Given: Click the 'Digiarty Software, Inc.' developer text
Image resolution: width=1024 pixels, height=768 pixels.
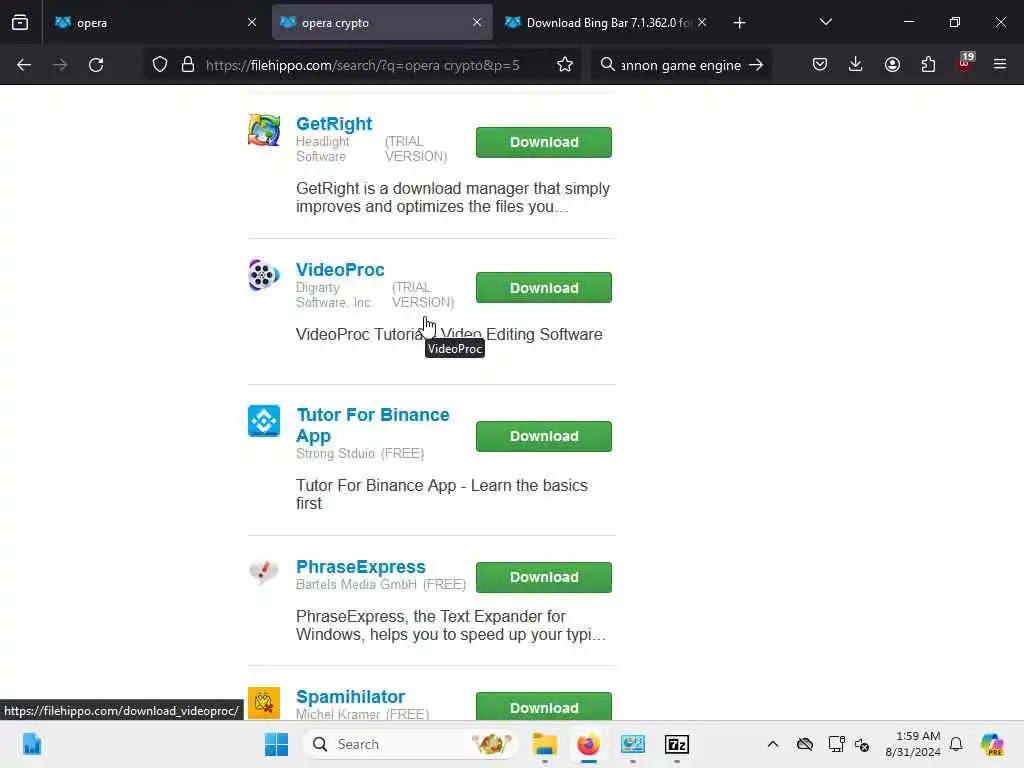Looking at the screenshot, I should (334, 295).
